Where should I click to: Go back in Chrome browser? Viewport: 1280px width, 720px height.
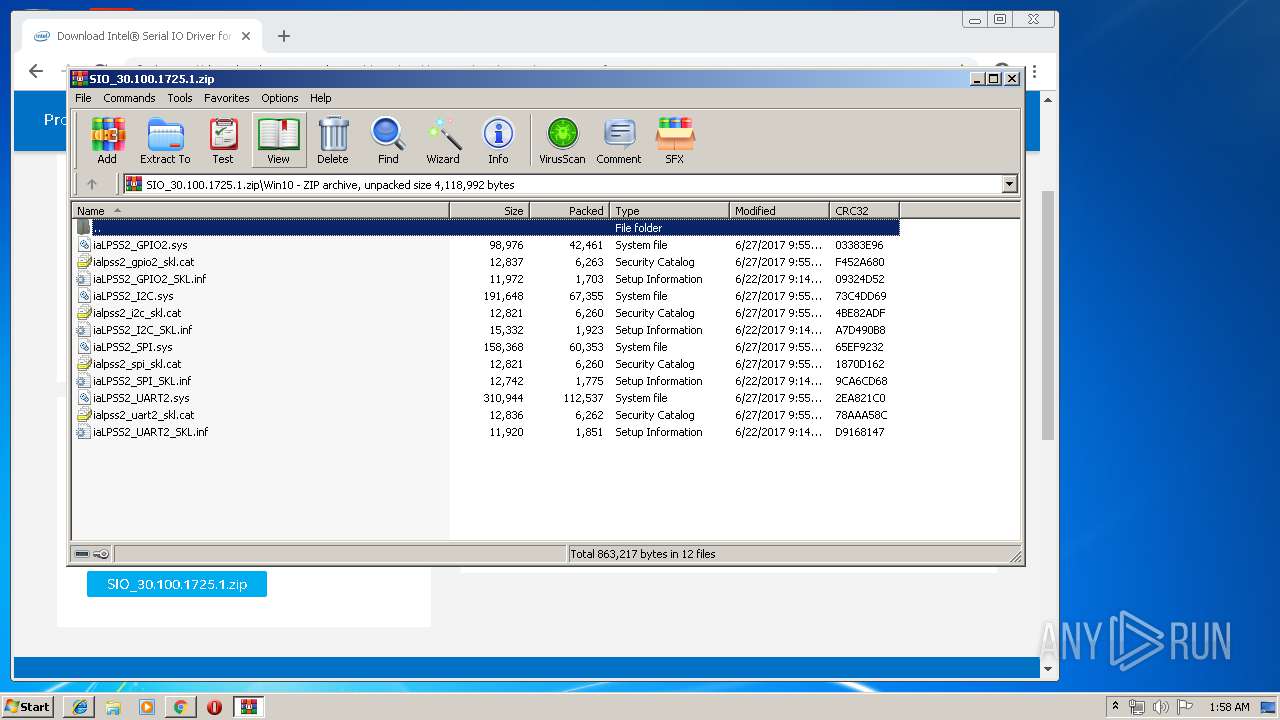click(x=36, y=71)
